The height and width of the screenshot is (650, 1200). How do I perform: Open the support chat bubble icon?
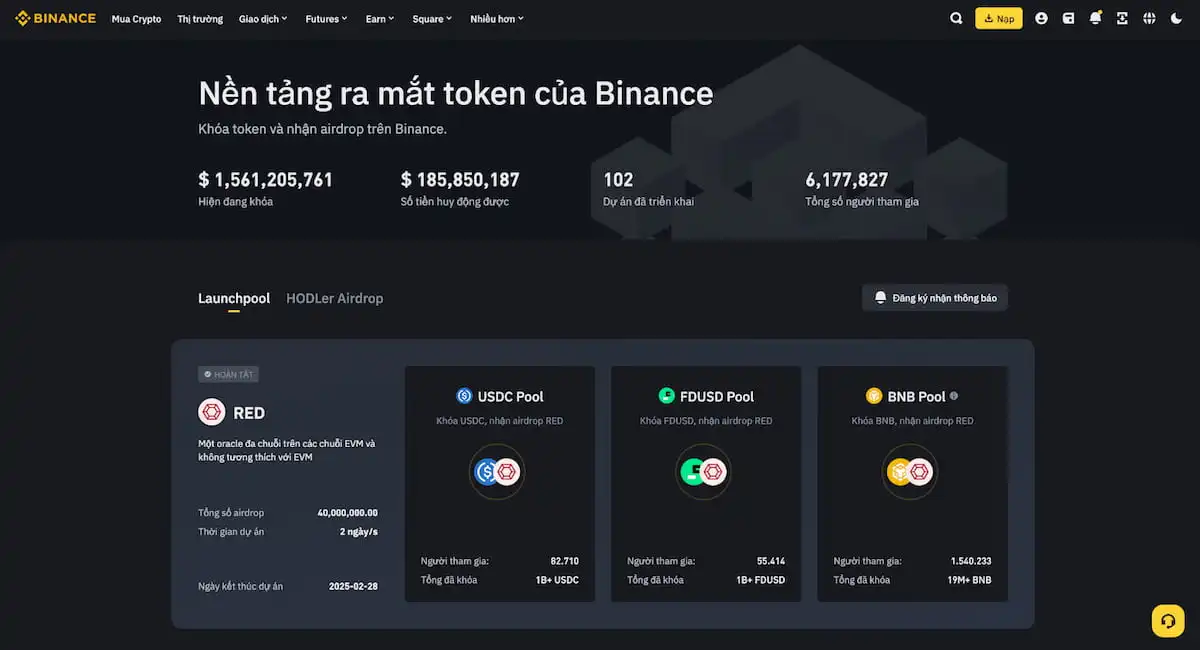tap(1167, 620)
